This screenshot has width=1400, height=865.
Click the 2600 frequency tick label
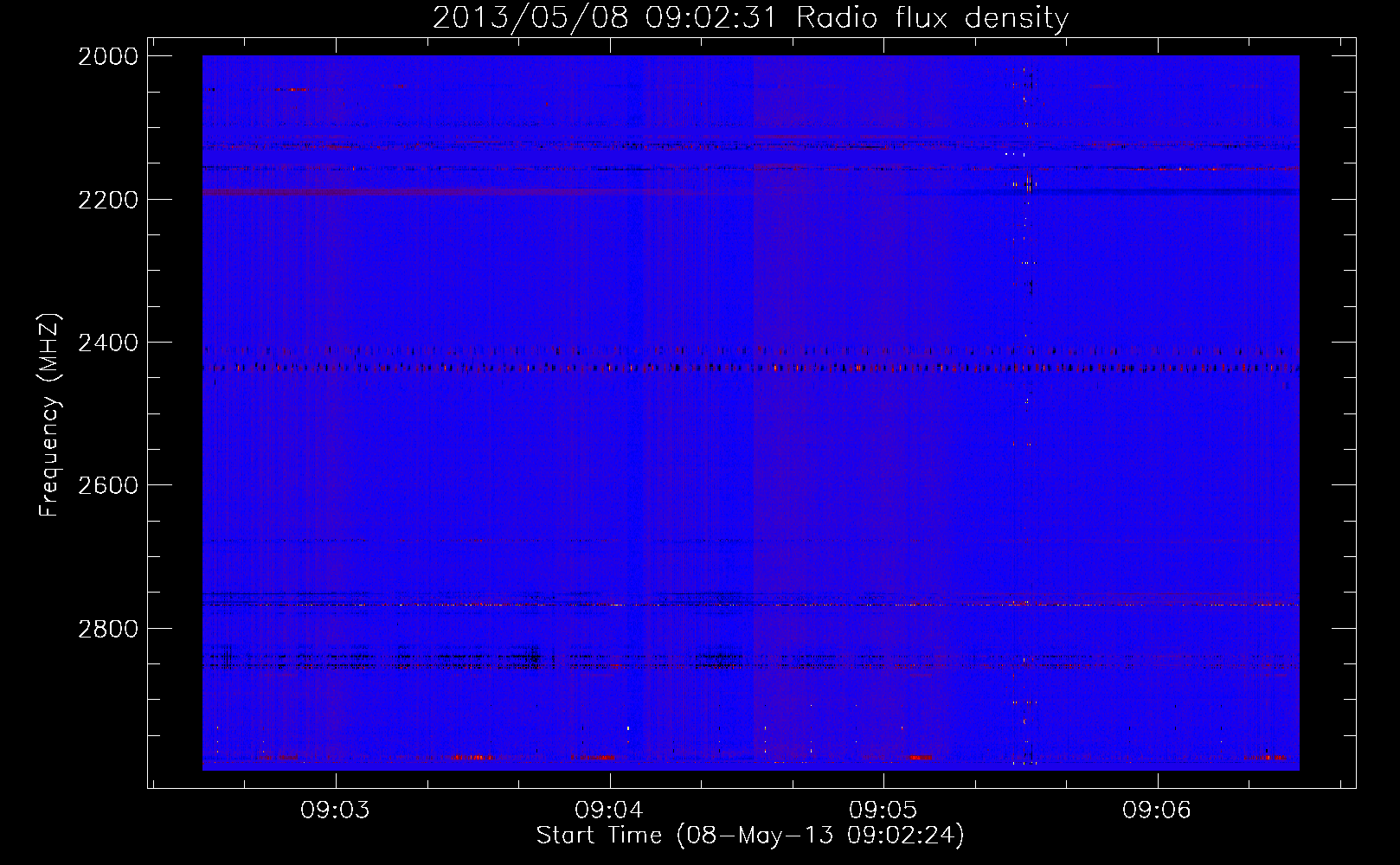(108, 485)
